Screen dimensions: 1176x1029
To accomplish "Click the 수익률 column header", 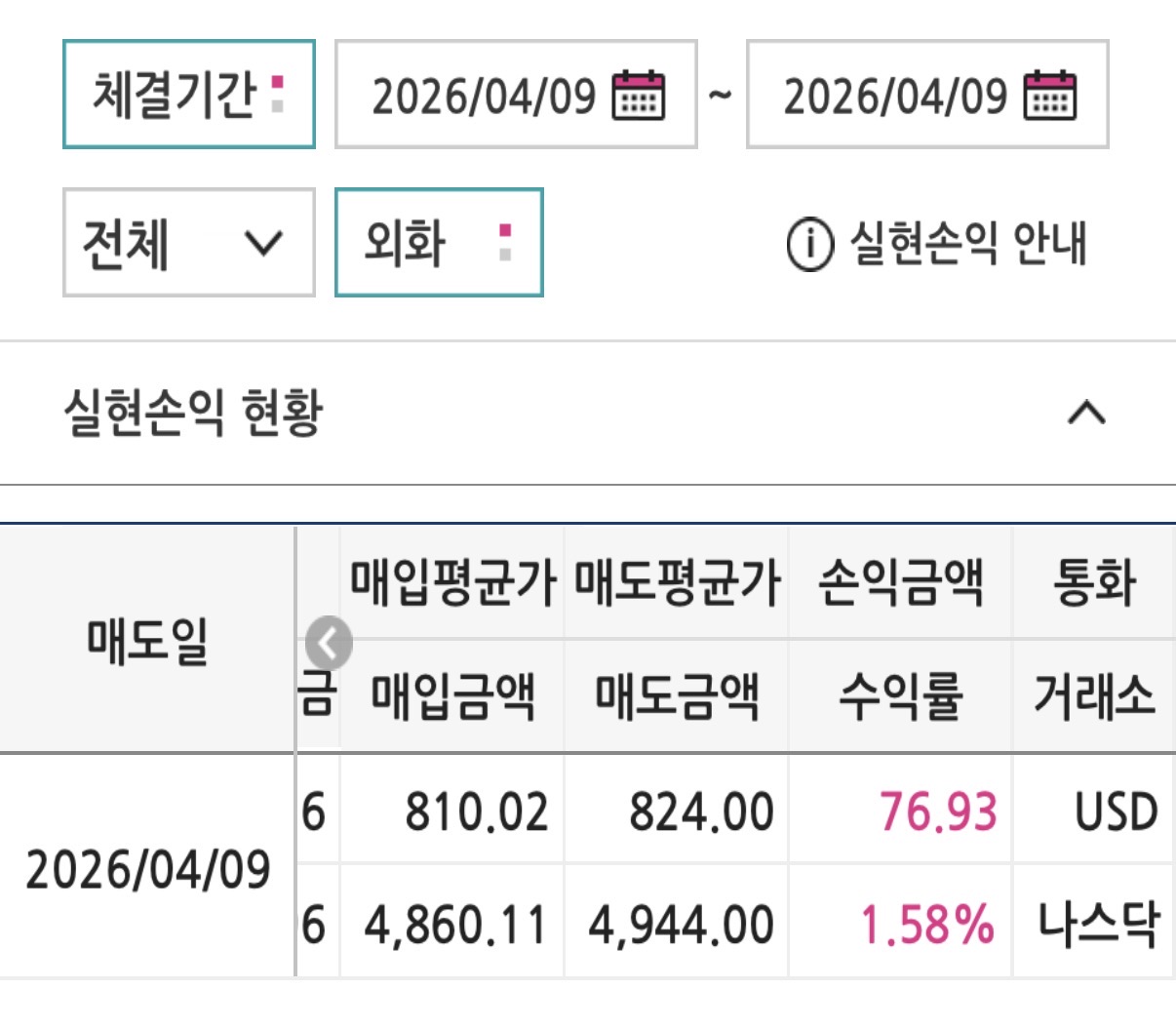I will [900, 696].
